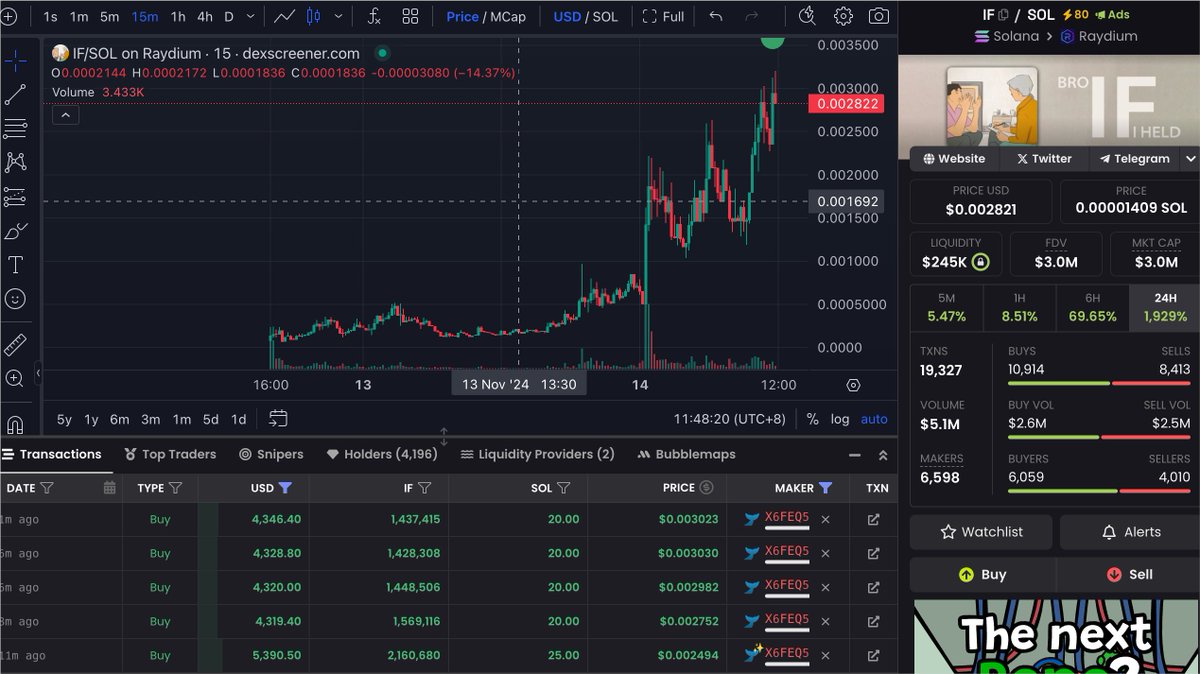Viewport: 1200px width, 674px height.
Task: Redo the chart action
Action: click(x=751, y=16)
